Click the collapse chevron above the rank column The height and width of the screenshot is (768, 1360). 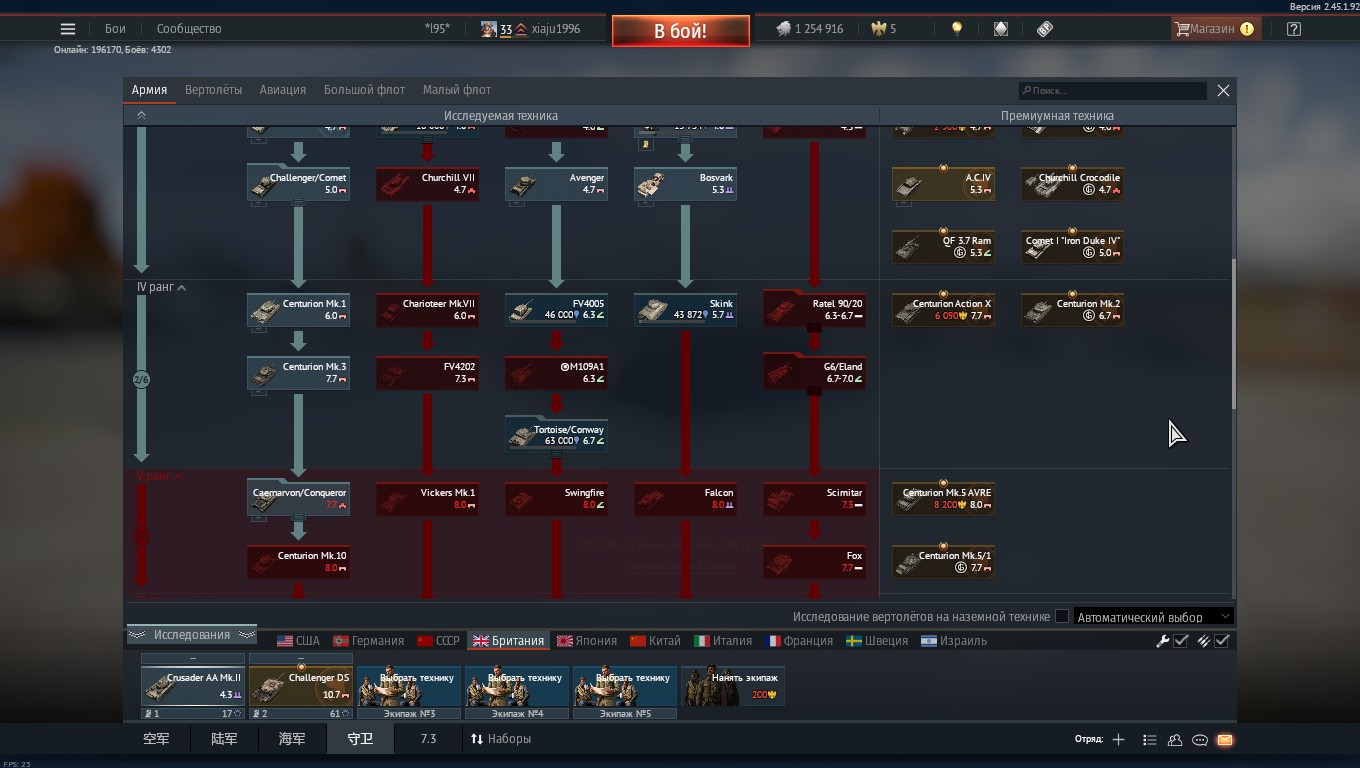tap(141, 116)
